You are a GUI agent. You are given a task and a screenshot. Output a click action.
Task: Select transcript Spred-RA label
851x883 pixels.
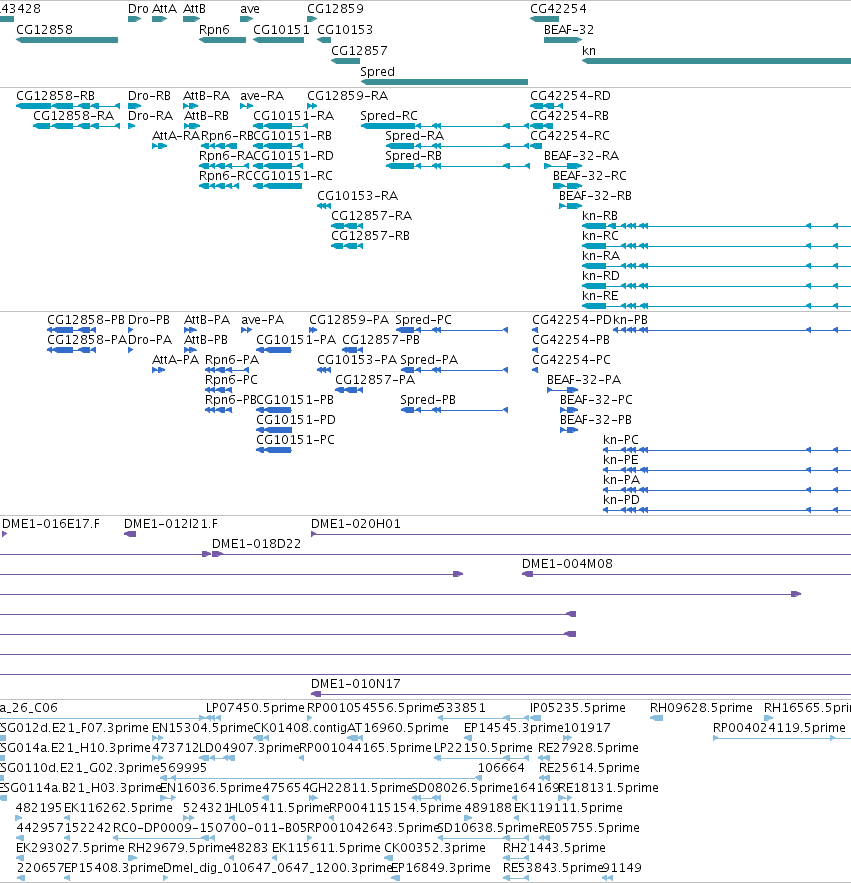pos(415,136)
